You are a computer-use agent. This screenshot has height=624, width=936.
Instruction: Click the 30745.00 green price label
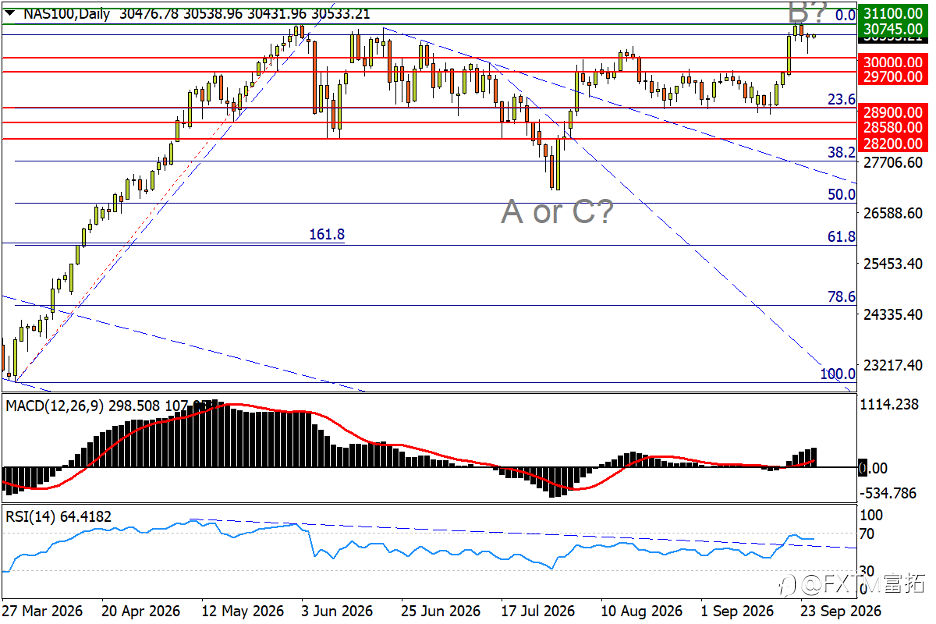click(x=892, y=28)
